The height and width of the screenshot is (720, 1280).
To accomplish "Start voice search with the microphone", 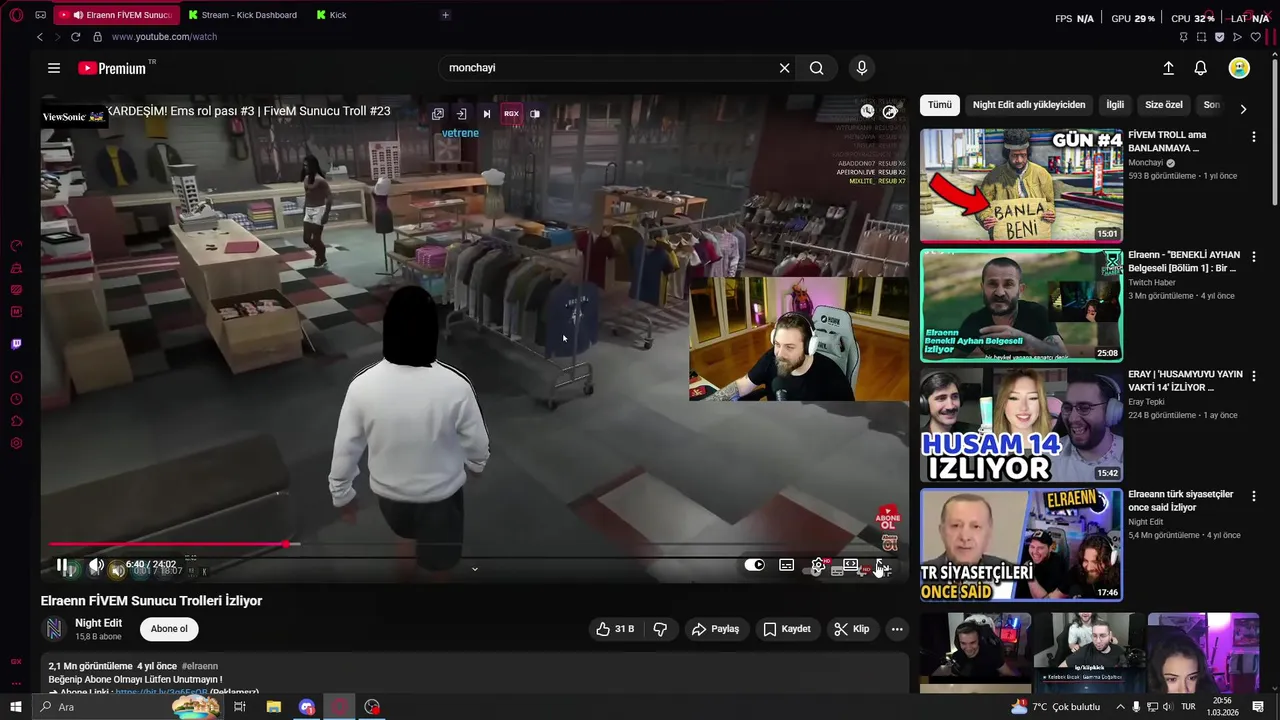I will (x=862, y=68).
